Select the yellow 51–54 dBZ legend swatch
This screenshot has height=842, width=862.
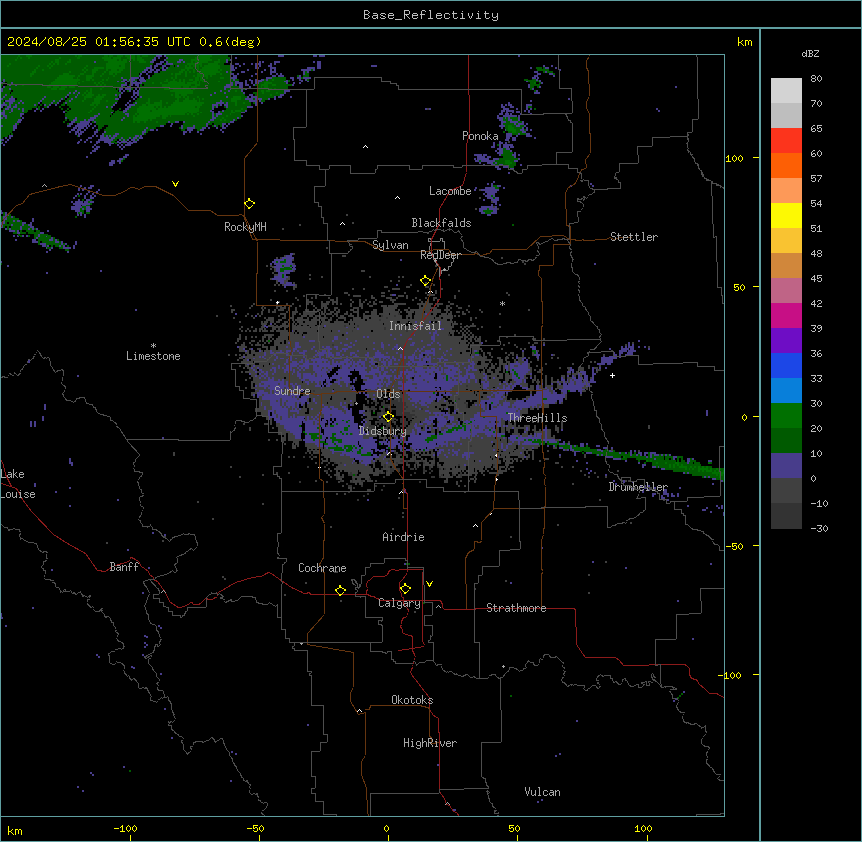point(786,215)
